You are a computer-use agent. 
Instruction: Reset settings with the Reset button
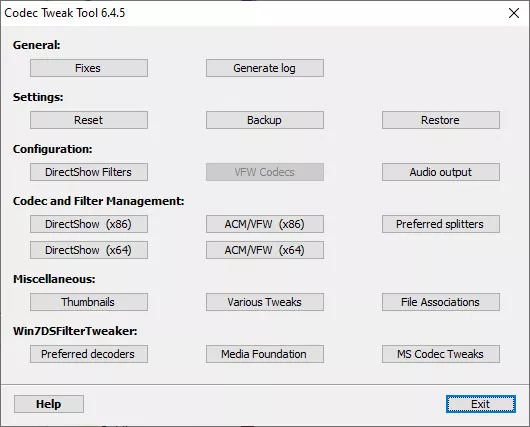89,120
